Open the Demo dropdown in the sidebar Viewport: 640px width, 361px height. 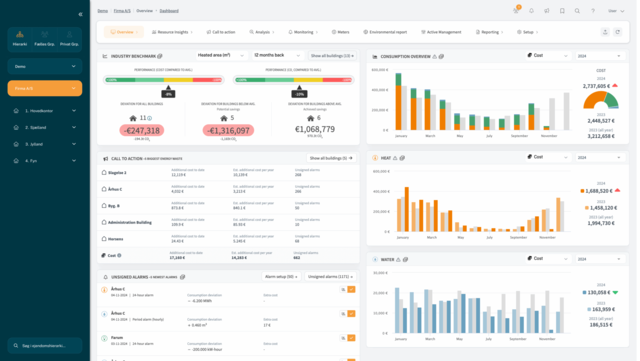[x=44, y=66]
